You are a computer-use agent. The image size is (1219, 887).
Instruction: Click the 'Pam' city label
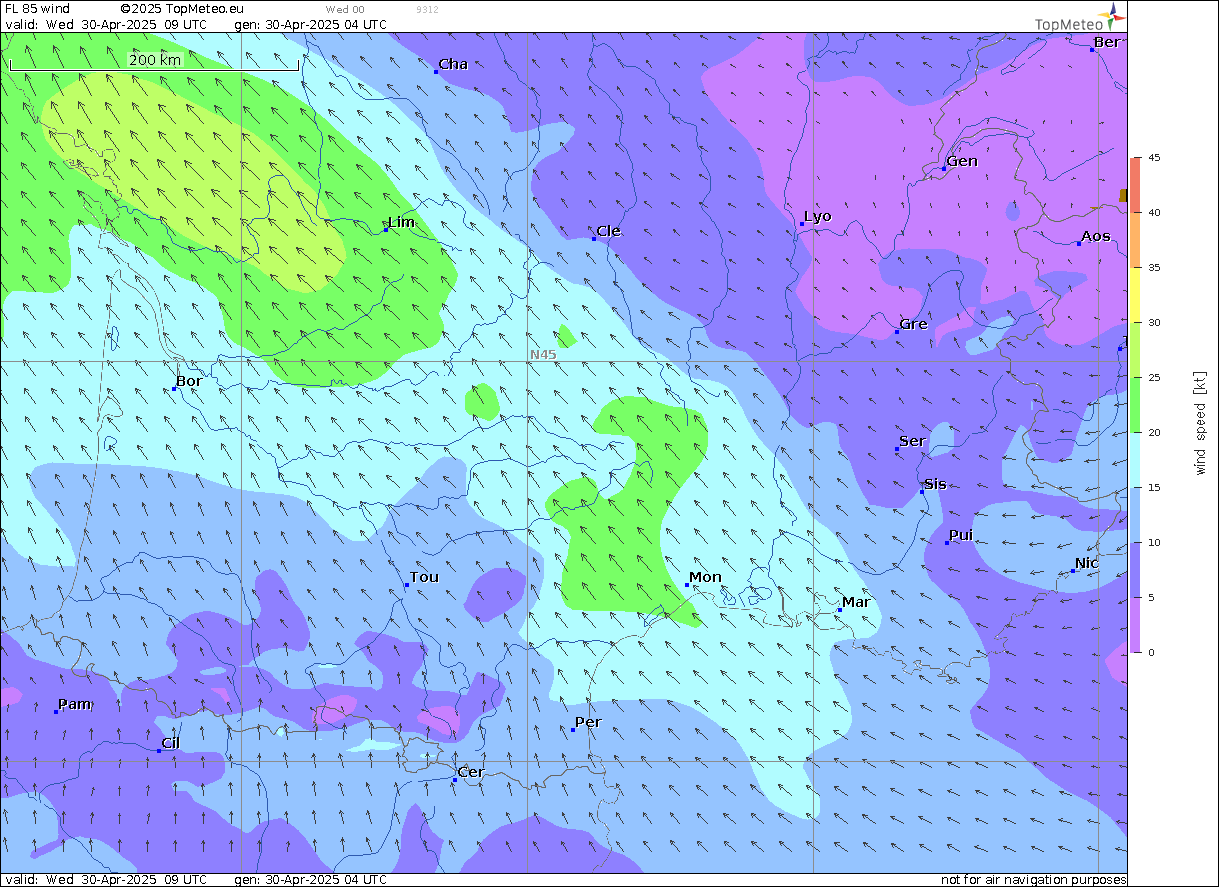click(75, 704)
